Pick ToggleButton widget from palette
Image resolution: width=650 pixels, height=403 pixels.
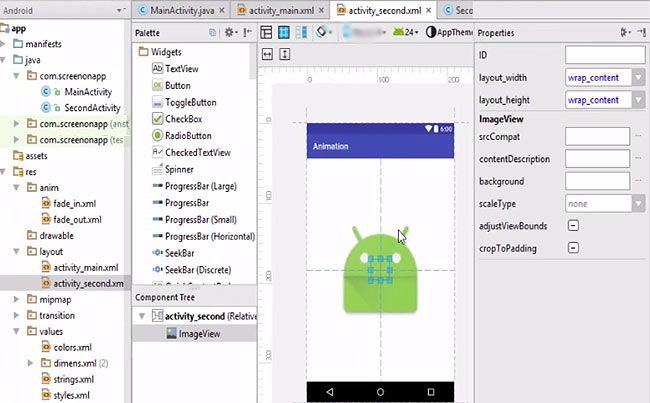pos(191,102)
